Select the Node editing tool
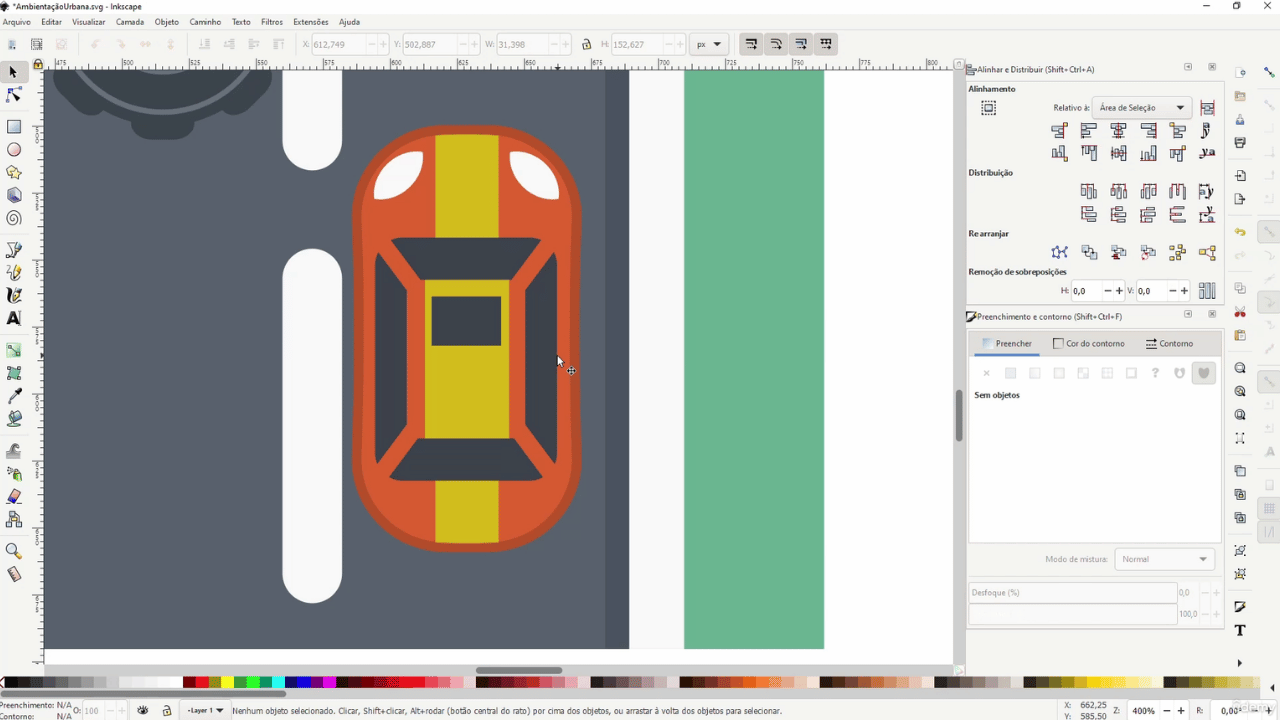 (x=14, y=95)
